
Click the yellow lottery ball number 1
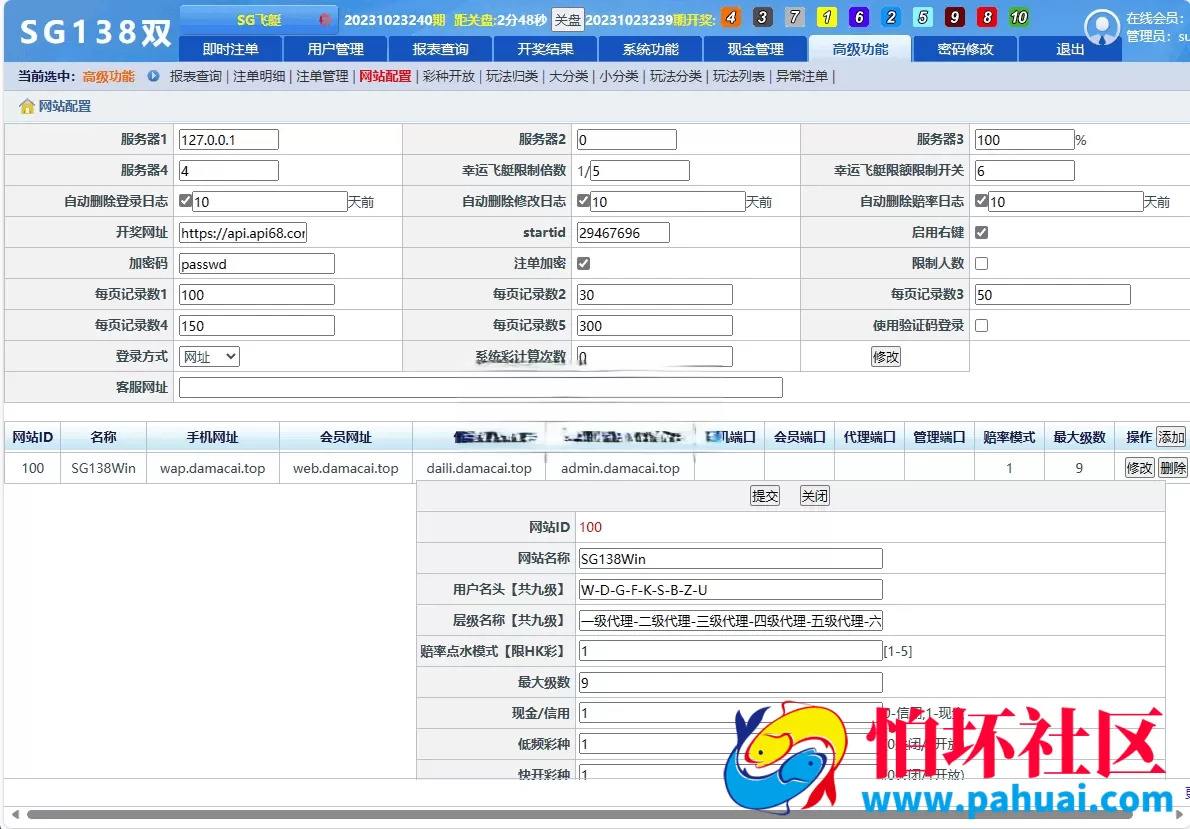point(826,17)
